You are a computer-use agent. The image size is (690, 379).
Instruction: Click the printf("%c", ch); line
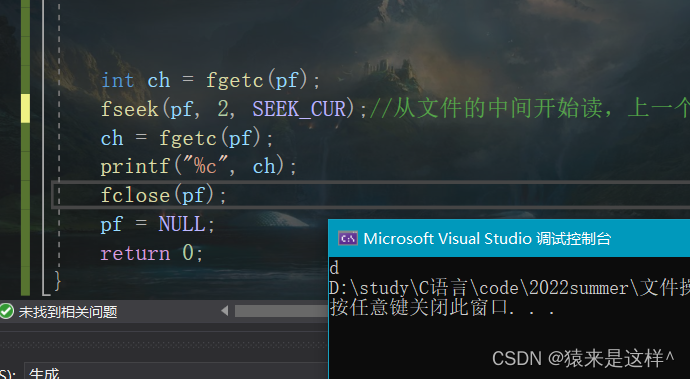[199, 167]
